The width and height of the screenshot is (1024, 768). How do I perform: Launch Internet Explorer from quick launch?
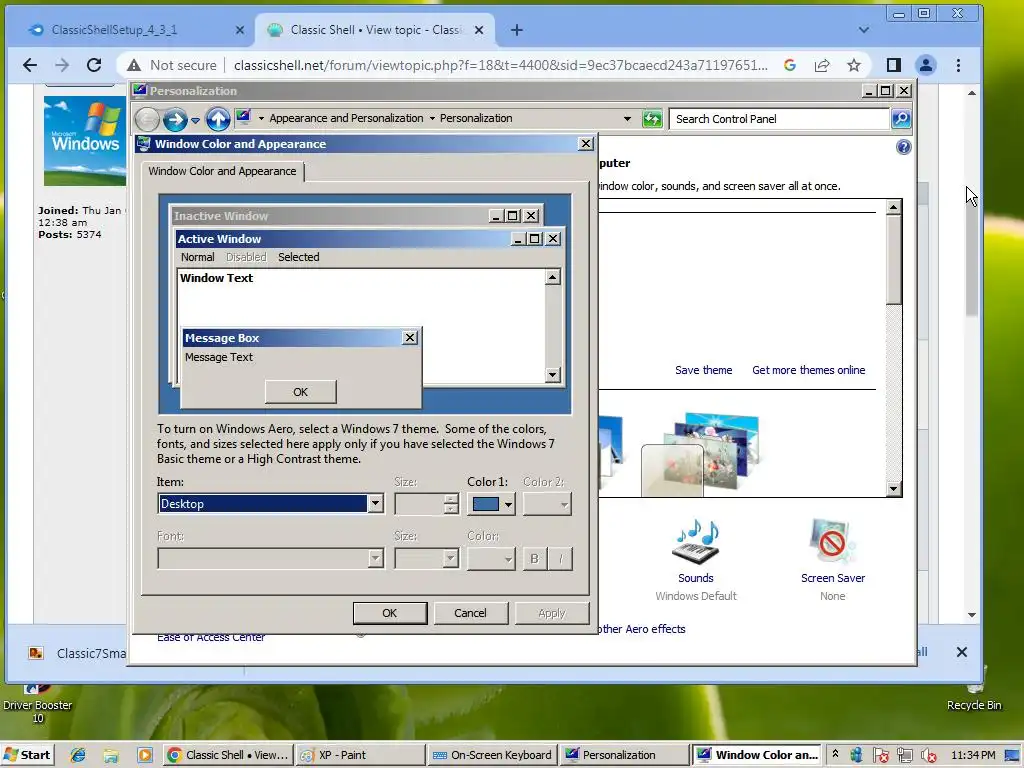[78, 755]
